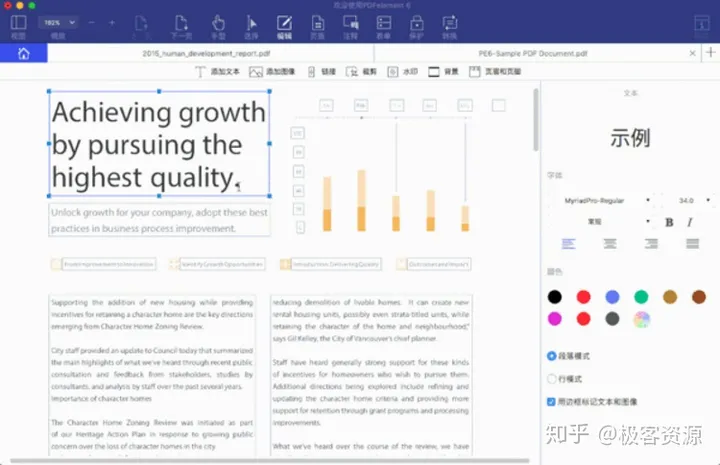Click paragraph starting 'reducing demolition'
Viewport: 720px width, 465px height.
tap(371, 320)
